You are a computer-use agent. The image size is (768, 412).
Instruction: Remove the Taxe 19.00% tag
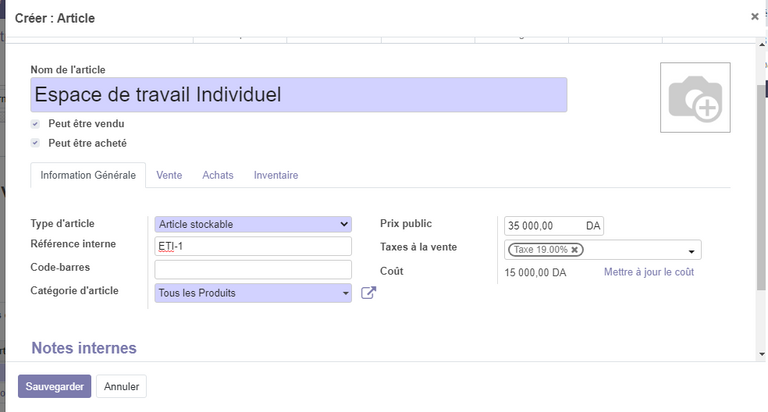tap(575, 250)
